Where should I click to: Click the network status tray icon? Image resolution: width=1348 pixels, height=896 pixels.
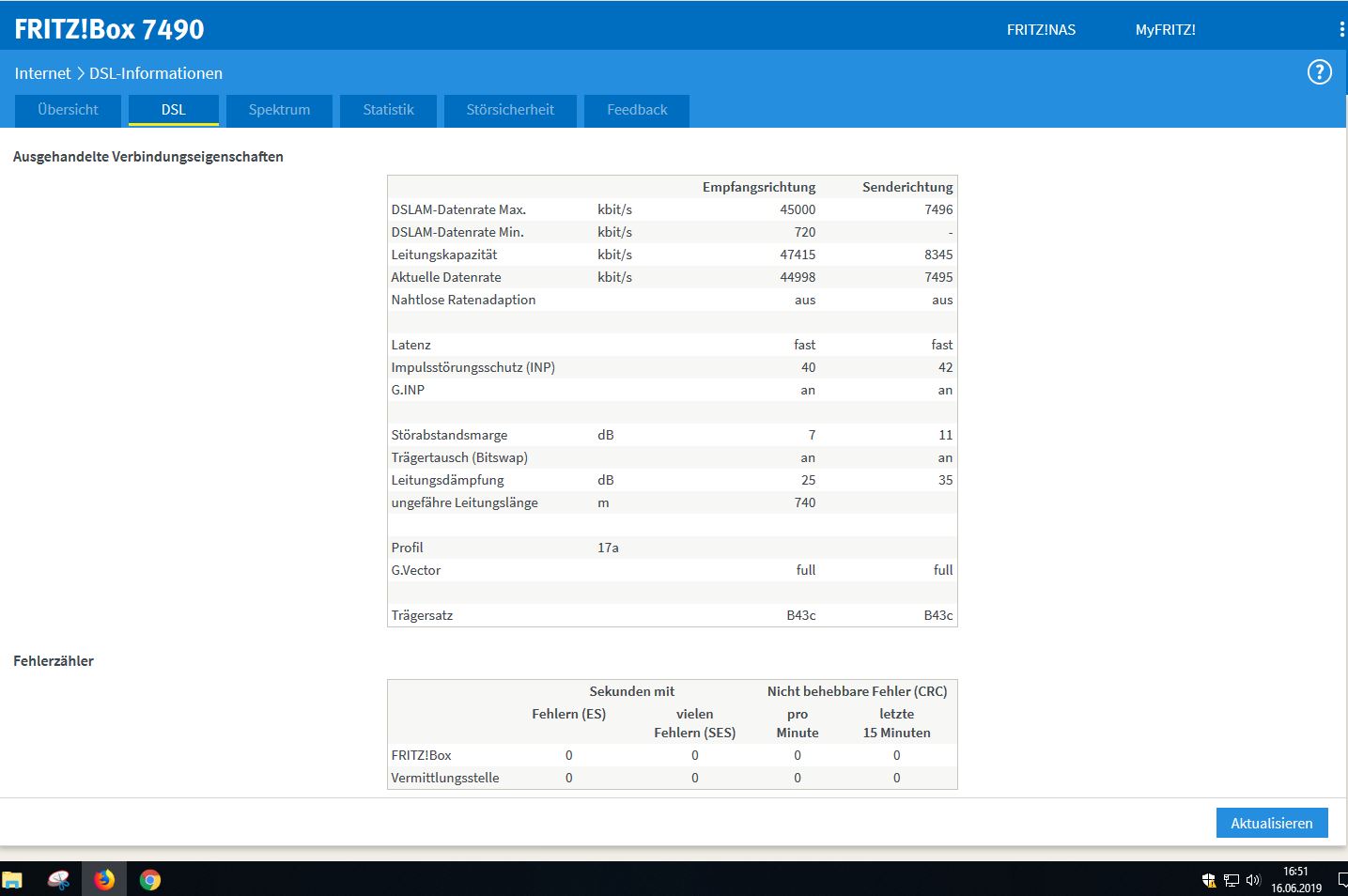tap(1231, 880)
